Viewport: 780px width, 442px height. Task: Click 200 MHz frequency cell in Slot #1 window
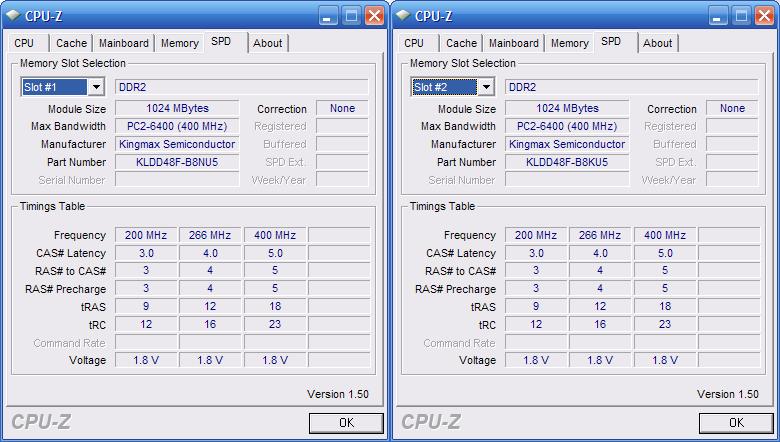(x=146, y=235)
